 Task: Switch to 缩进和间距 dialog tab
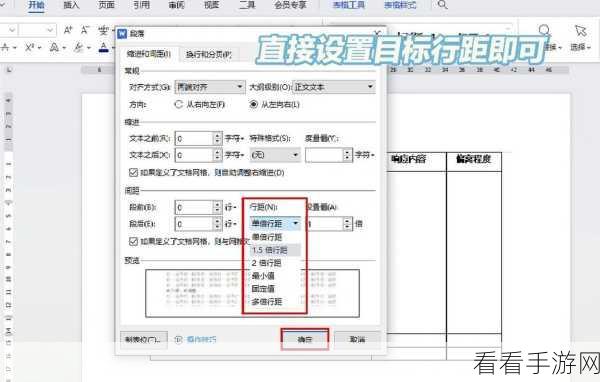coord(149,54)
